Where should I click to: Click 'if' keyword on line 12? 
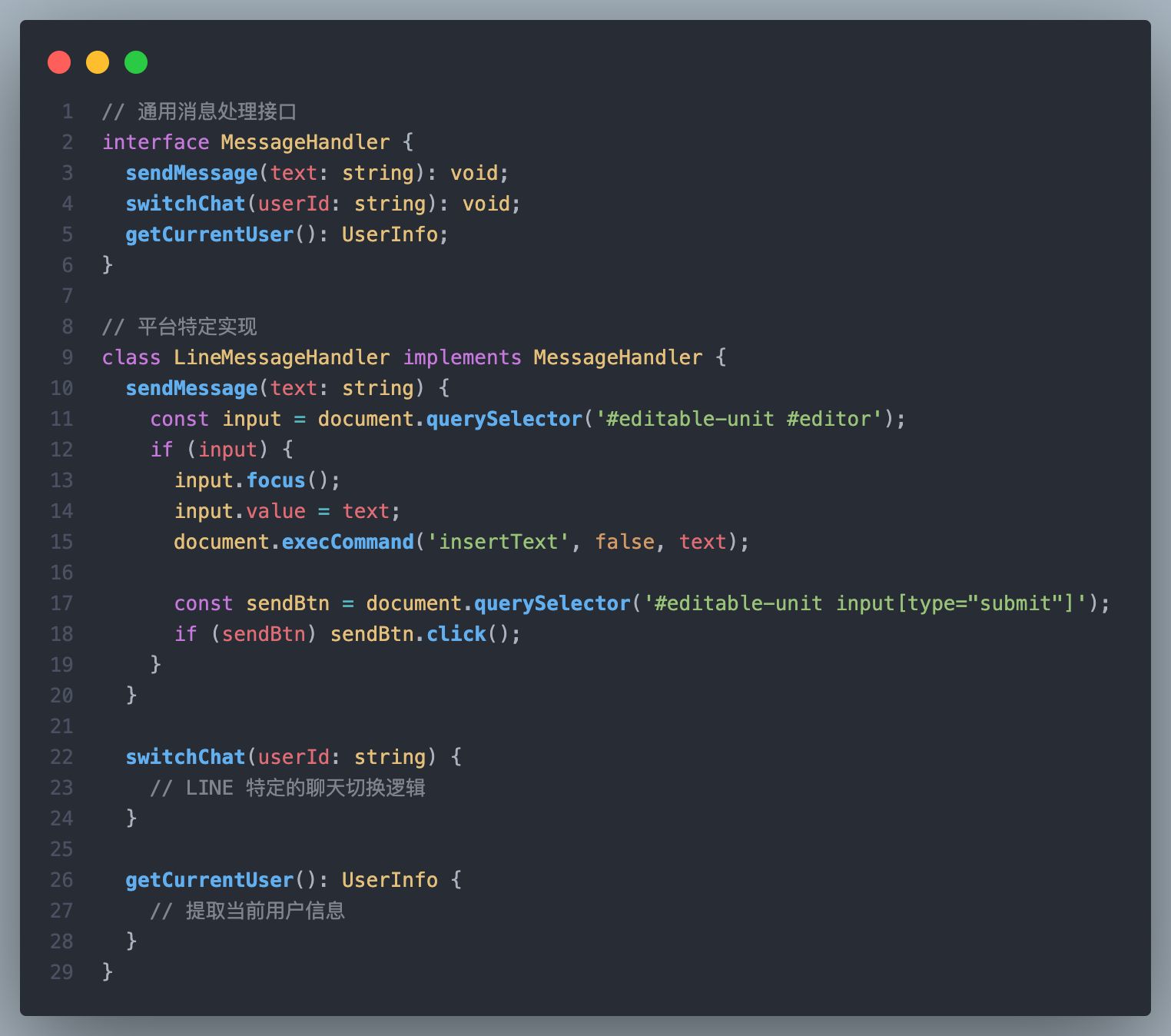click(162, 450)
